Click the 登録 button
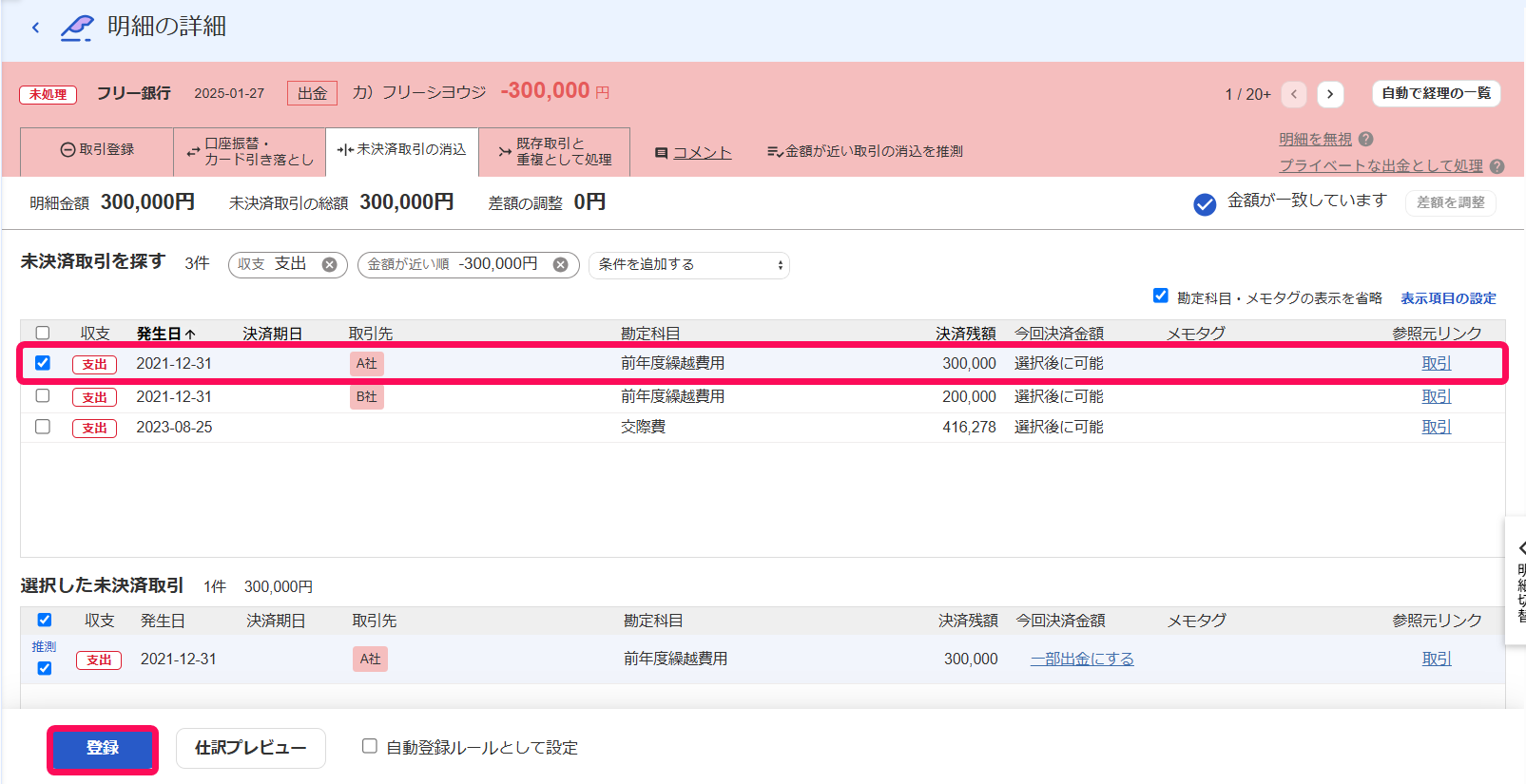 click(x=103, y=749)
